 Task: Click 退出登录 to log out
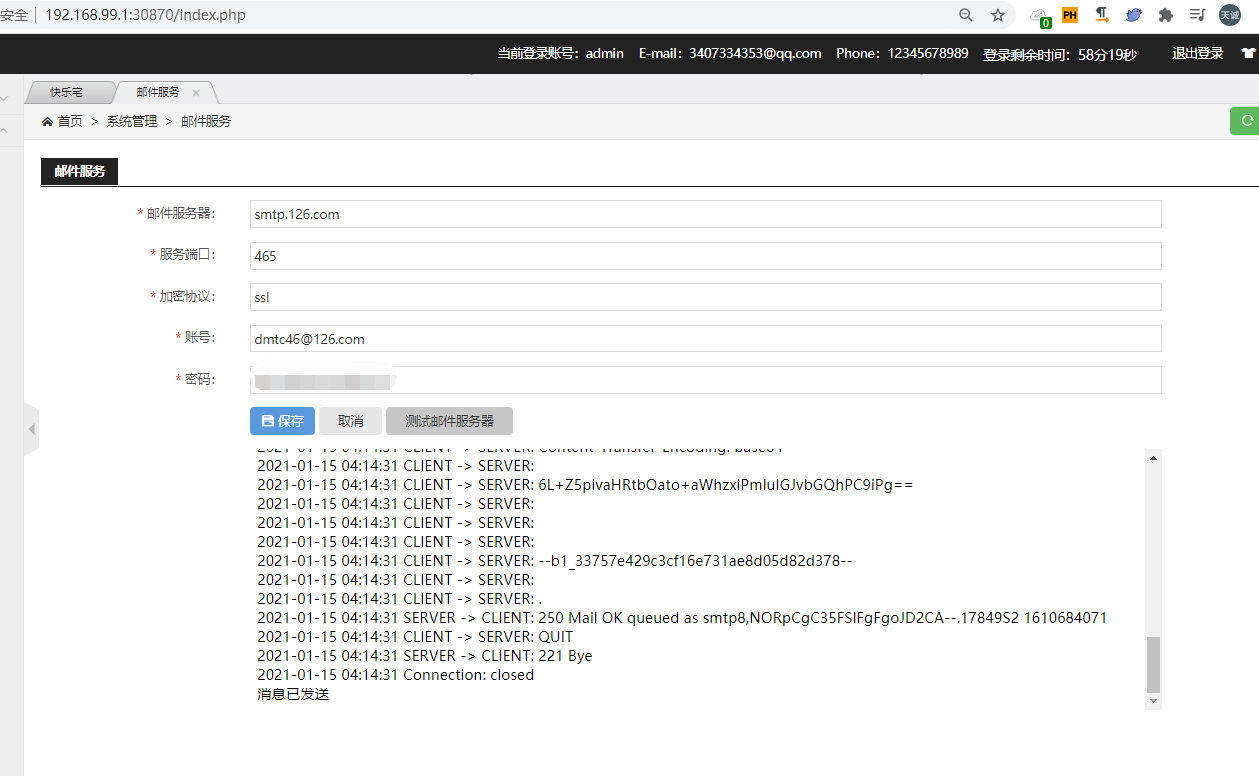[x=1197, y=53]
